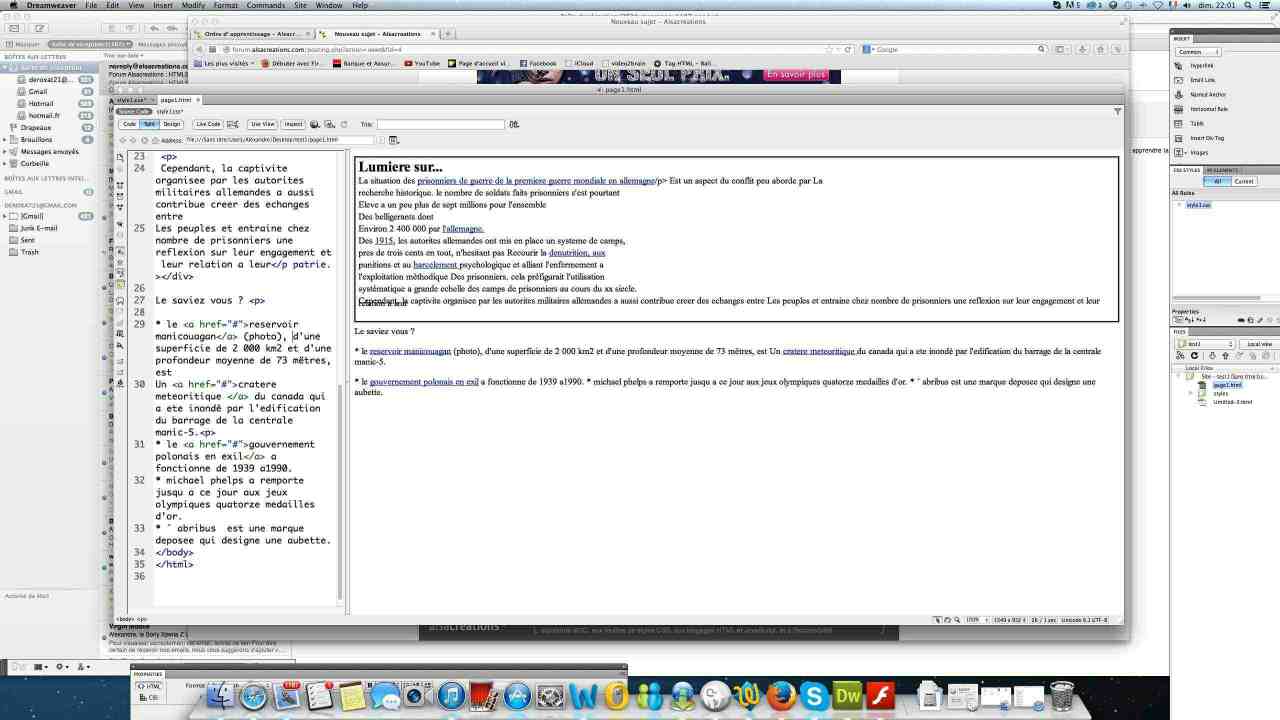Open the Insert menu

click(162, 5)
